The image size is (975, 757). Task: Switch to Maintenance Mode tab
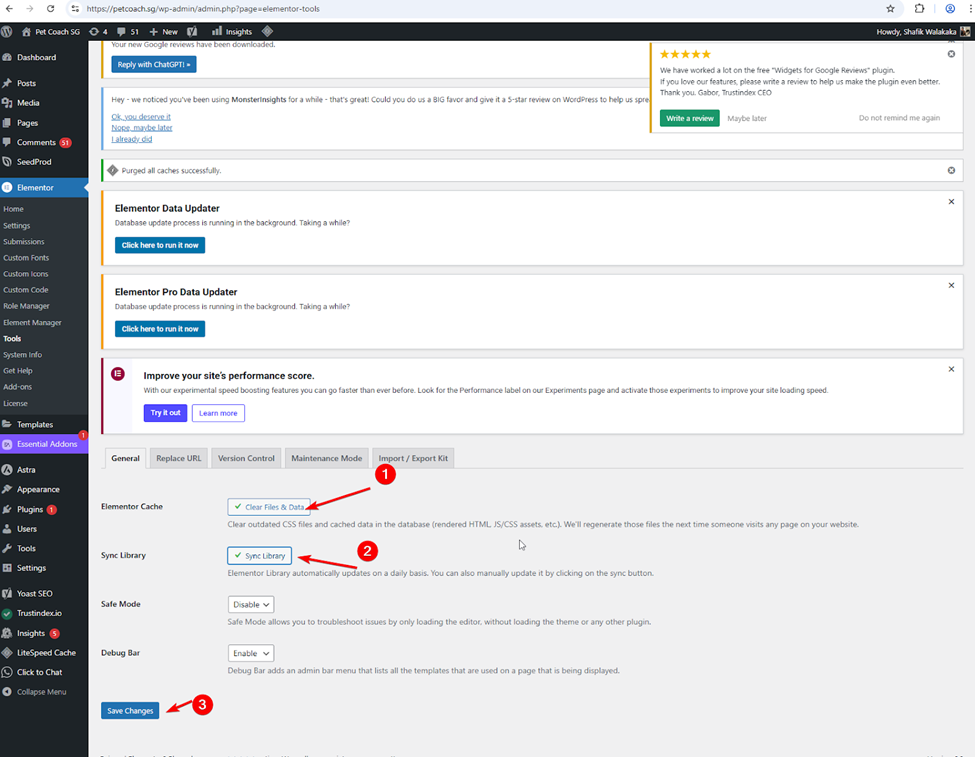[326, 458]
